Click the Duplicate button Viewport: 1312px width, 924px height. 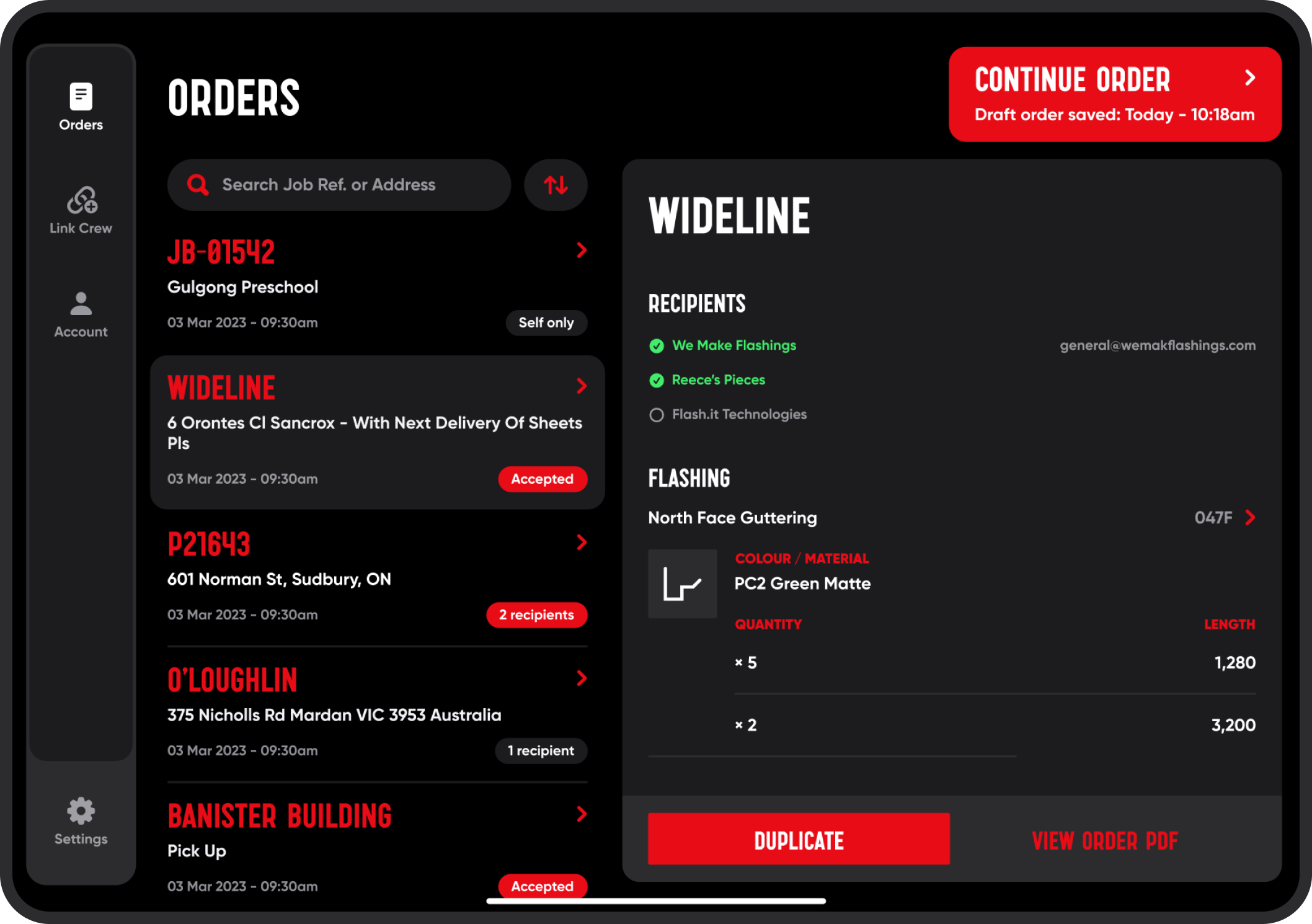click(x=799, y=839)
